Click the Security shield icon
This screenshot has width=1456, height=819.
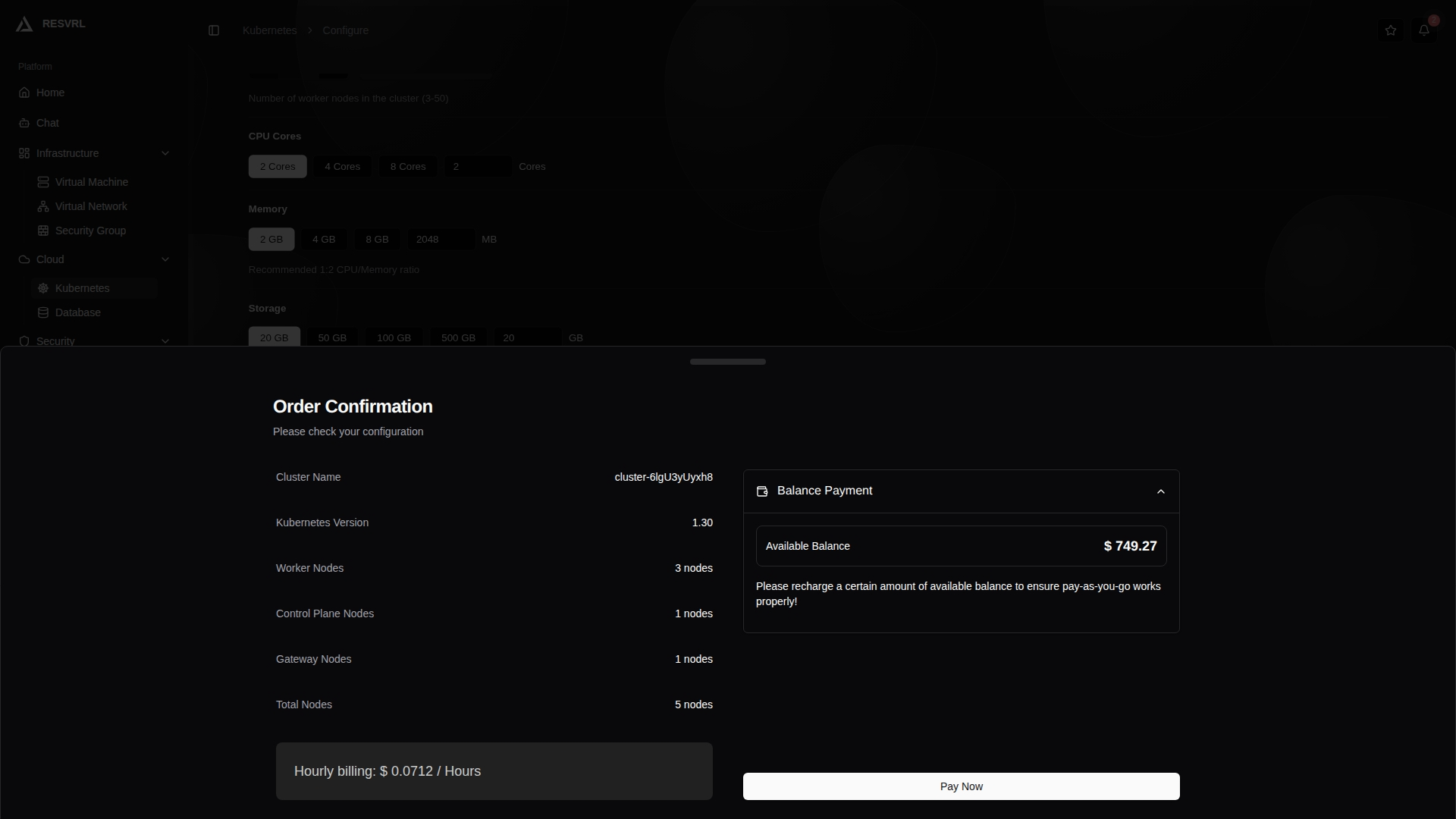(24, 341)
